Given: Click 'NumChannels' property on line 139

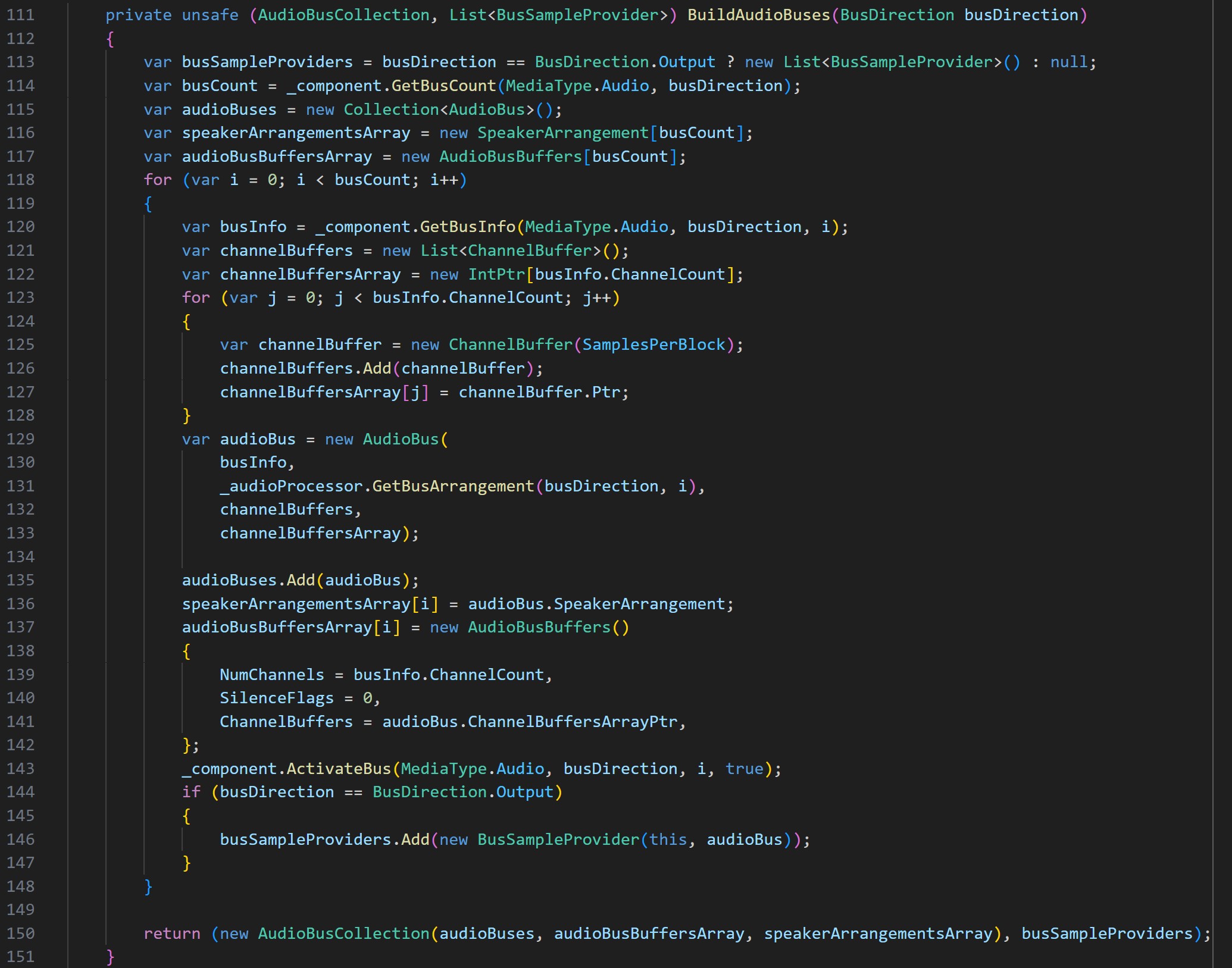Looking at the screenshot, I should [272, 675].
